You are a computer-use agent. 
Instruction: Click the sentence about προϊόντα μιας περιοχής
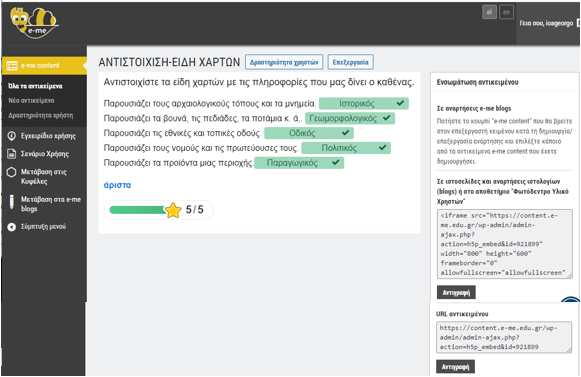pos(179,163)
